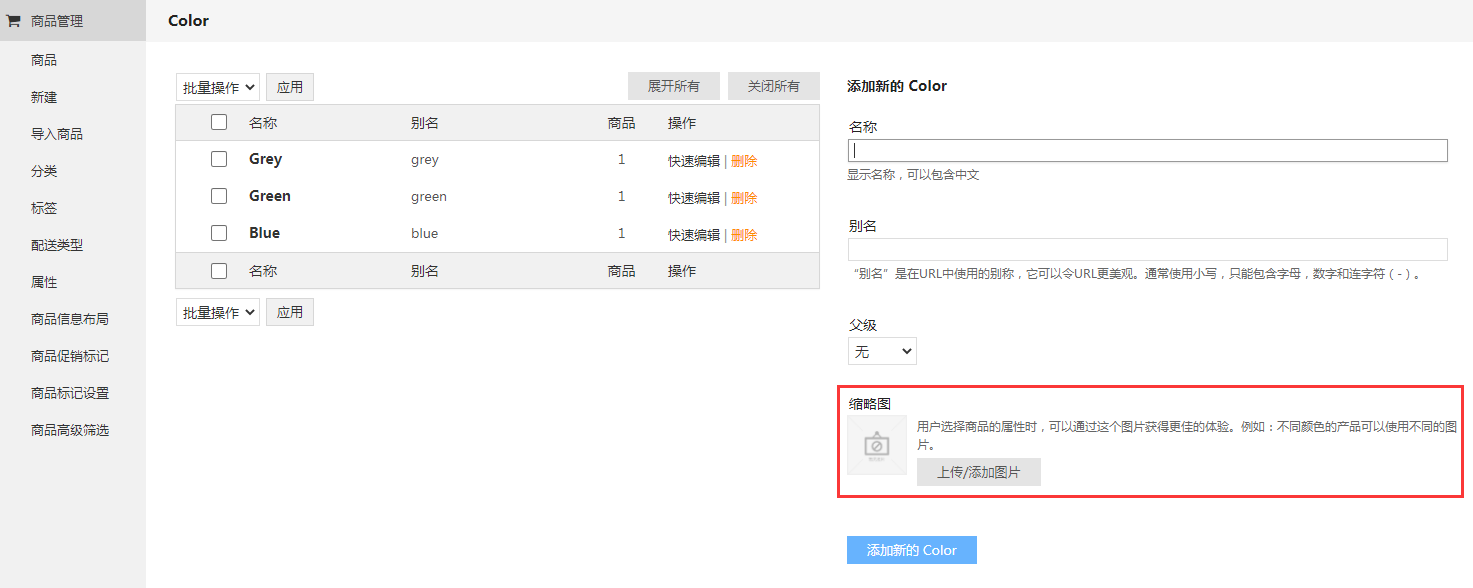The height and width of the screenshot is (588, 1473).
Task: Toggle the select-all checkbox in the table header
Action: point(219,122)
